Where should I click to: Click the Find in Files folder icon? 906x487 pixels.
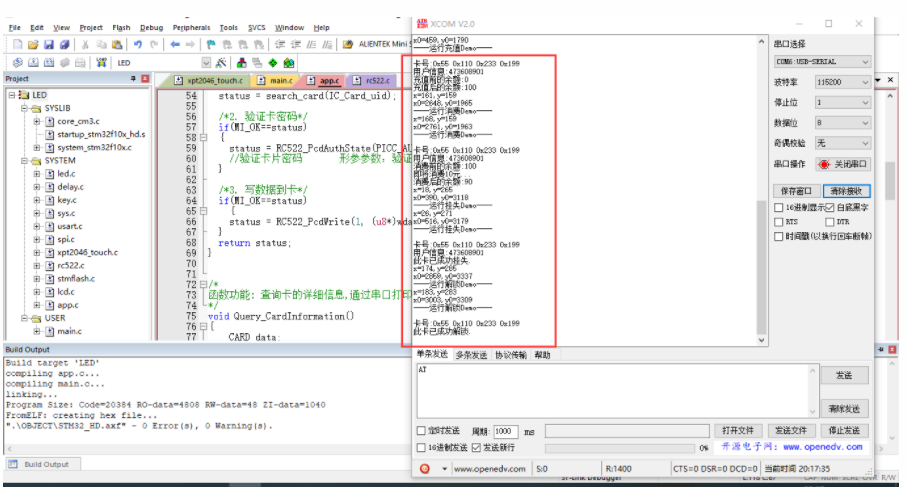[x=347, y=44]
